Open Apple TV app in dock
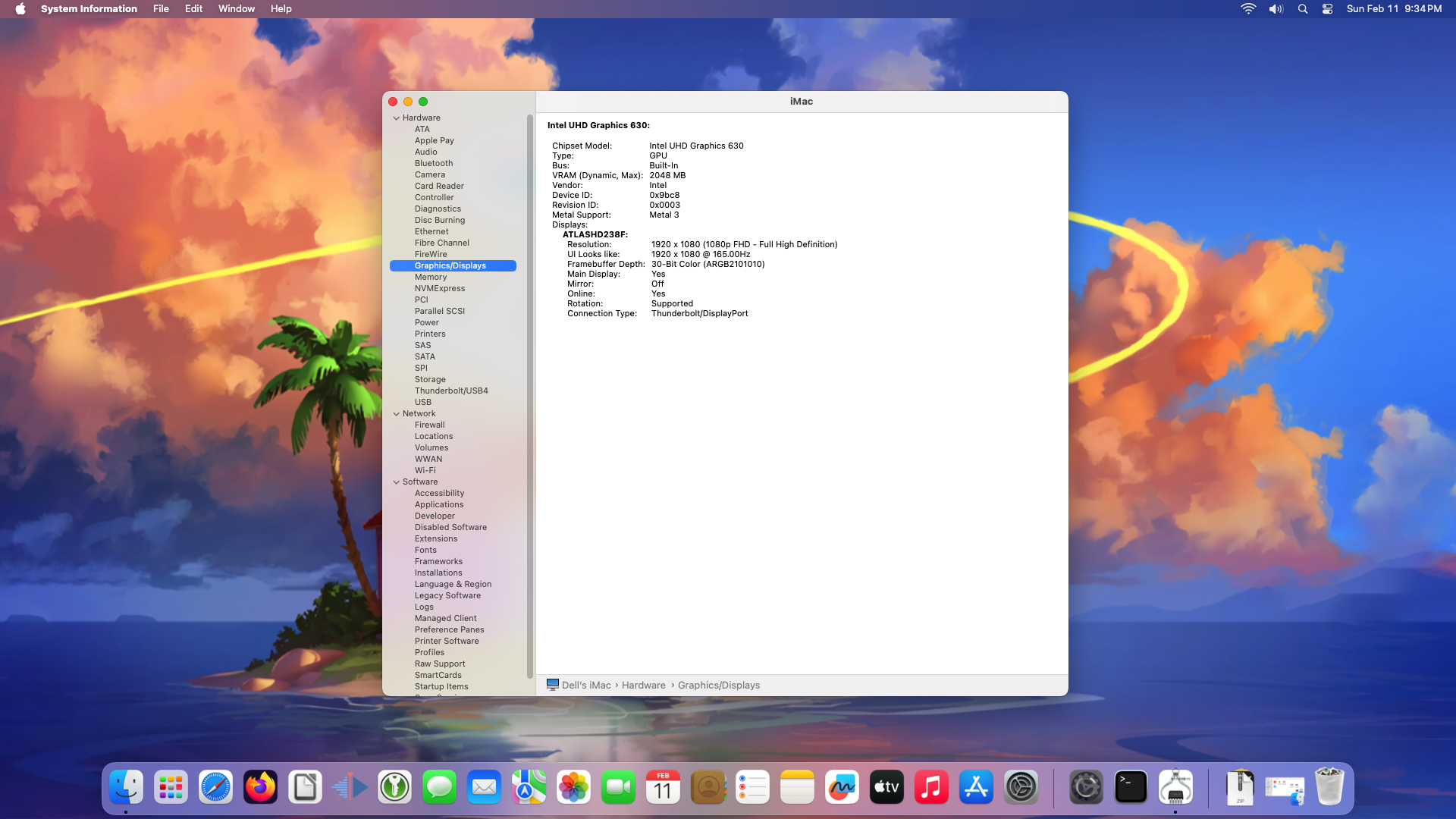This screenshot has height=819, width=1456. [x=886, y=787]
